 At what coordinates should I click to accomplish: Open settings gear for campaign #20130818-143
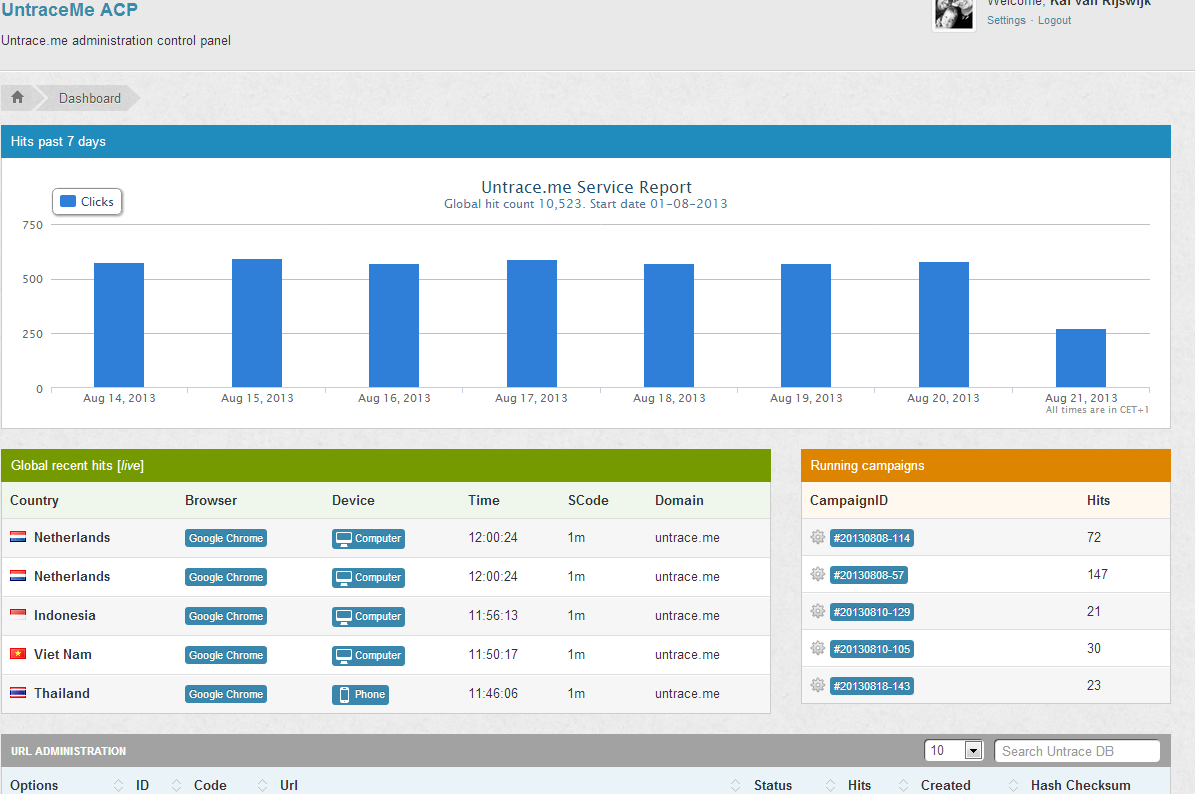tap(818, 685)
